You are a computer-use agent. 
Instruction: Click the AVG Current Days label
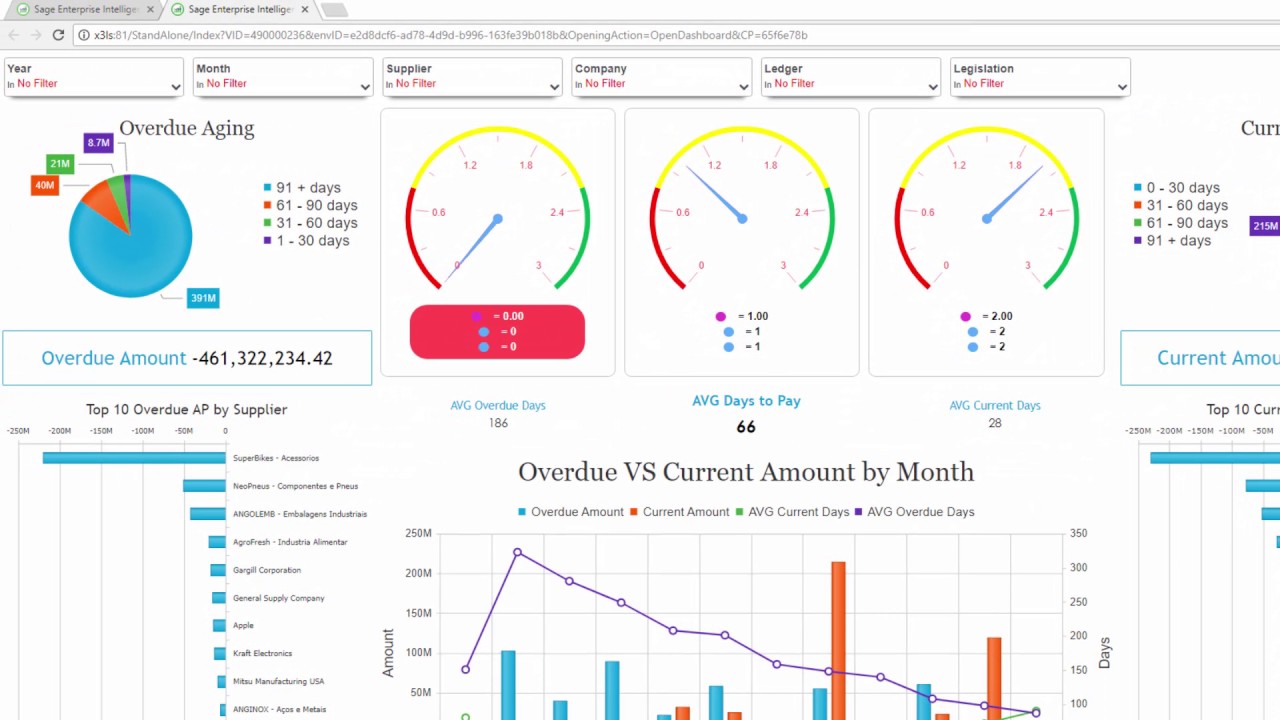[x=995, y=405]
